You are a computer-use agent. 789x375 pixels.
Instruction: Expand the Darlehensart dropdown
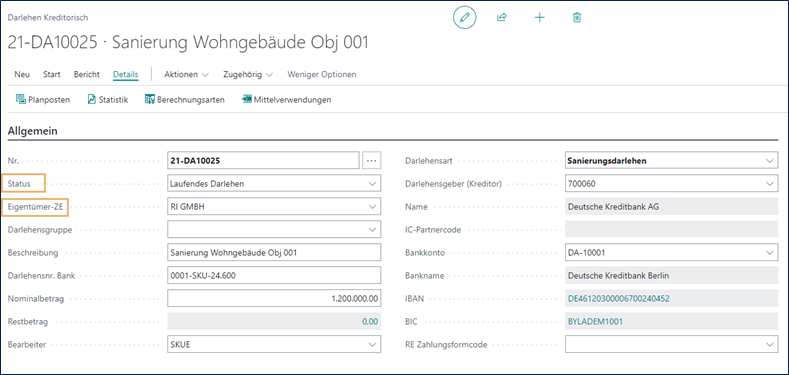tap(770, 161)
